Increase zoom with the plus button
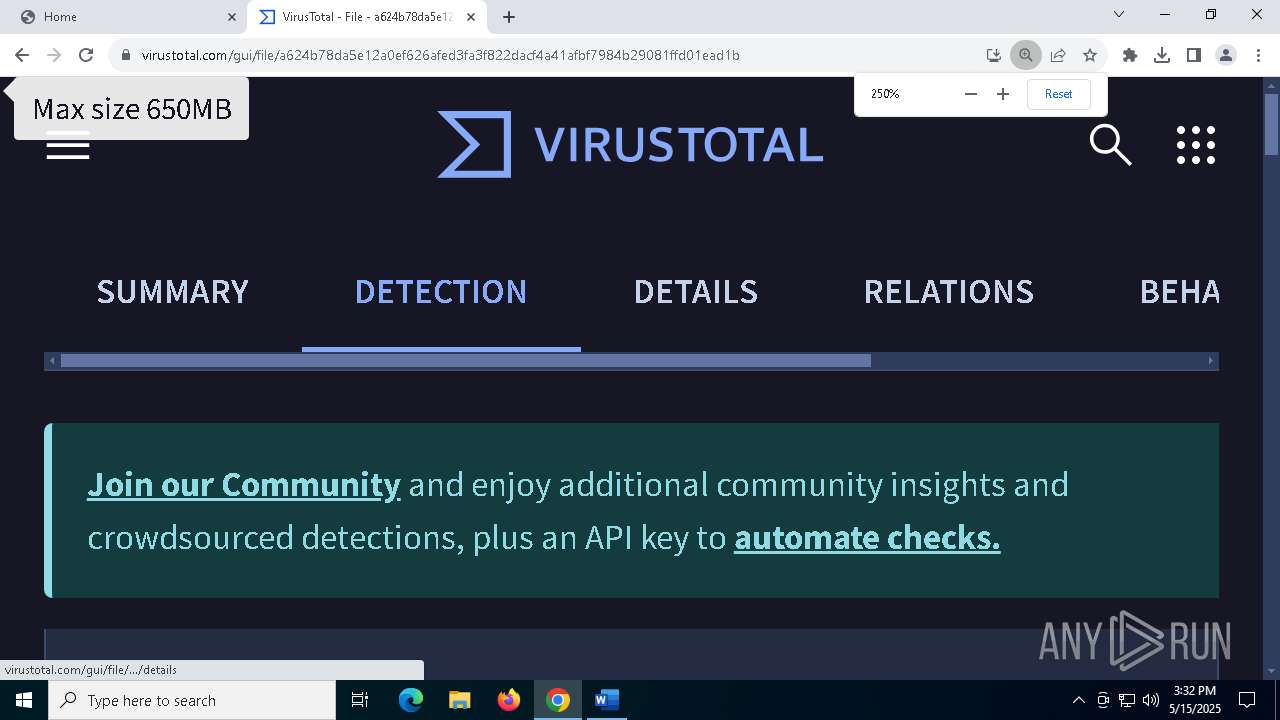 (1003, 94)
